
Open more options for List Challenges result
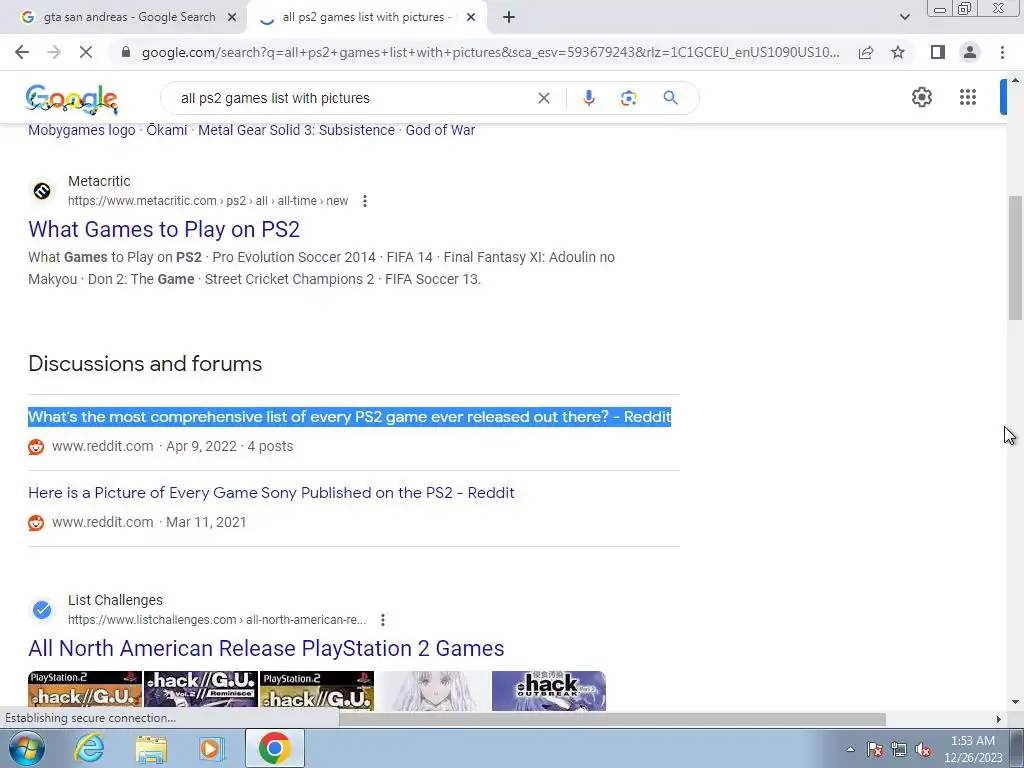383,620
